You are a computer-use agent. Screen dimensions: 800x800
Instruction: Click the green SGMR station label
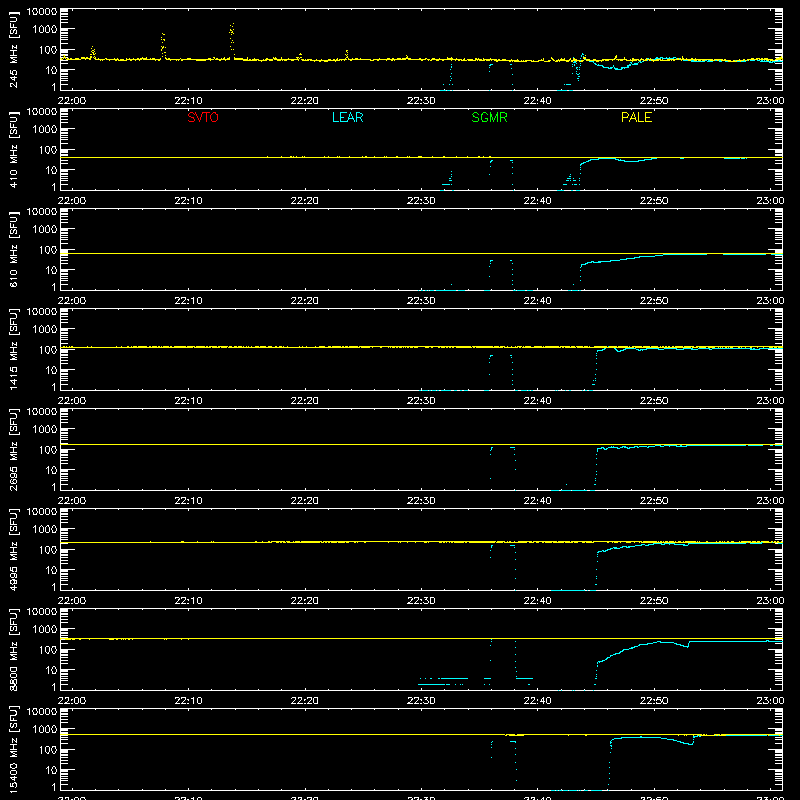click(489, 117)
